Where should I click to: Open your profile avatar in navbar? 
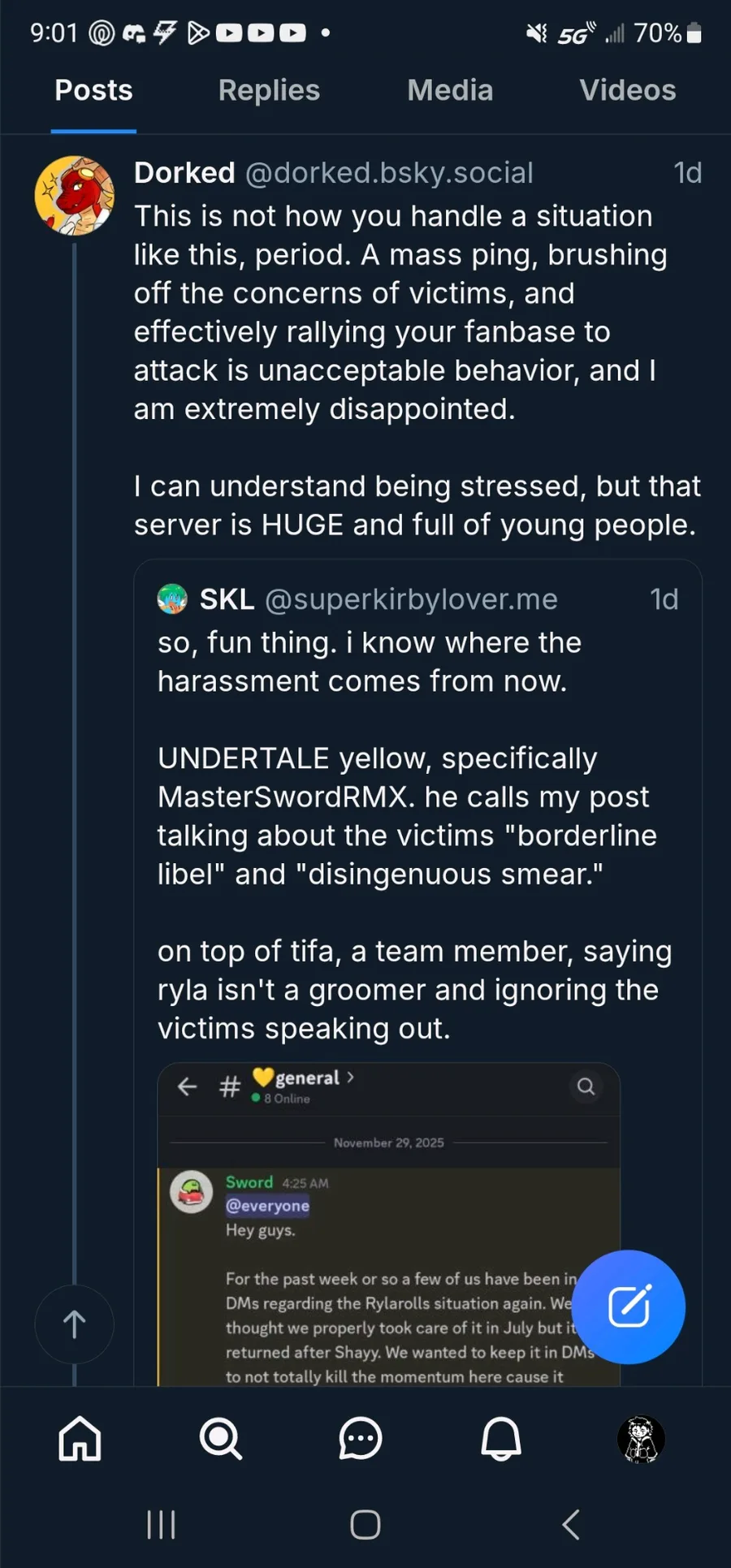(641, 1439)
